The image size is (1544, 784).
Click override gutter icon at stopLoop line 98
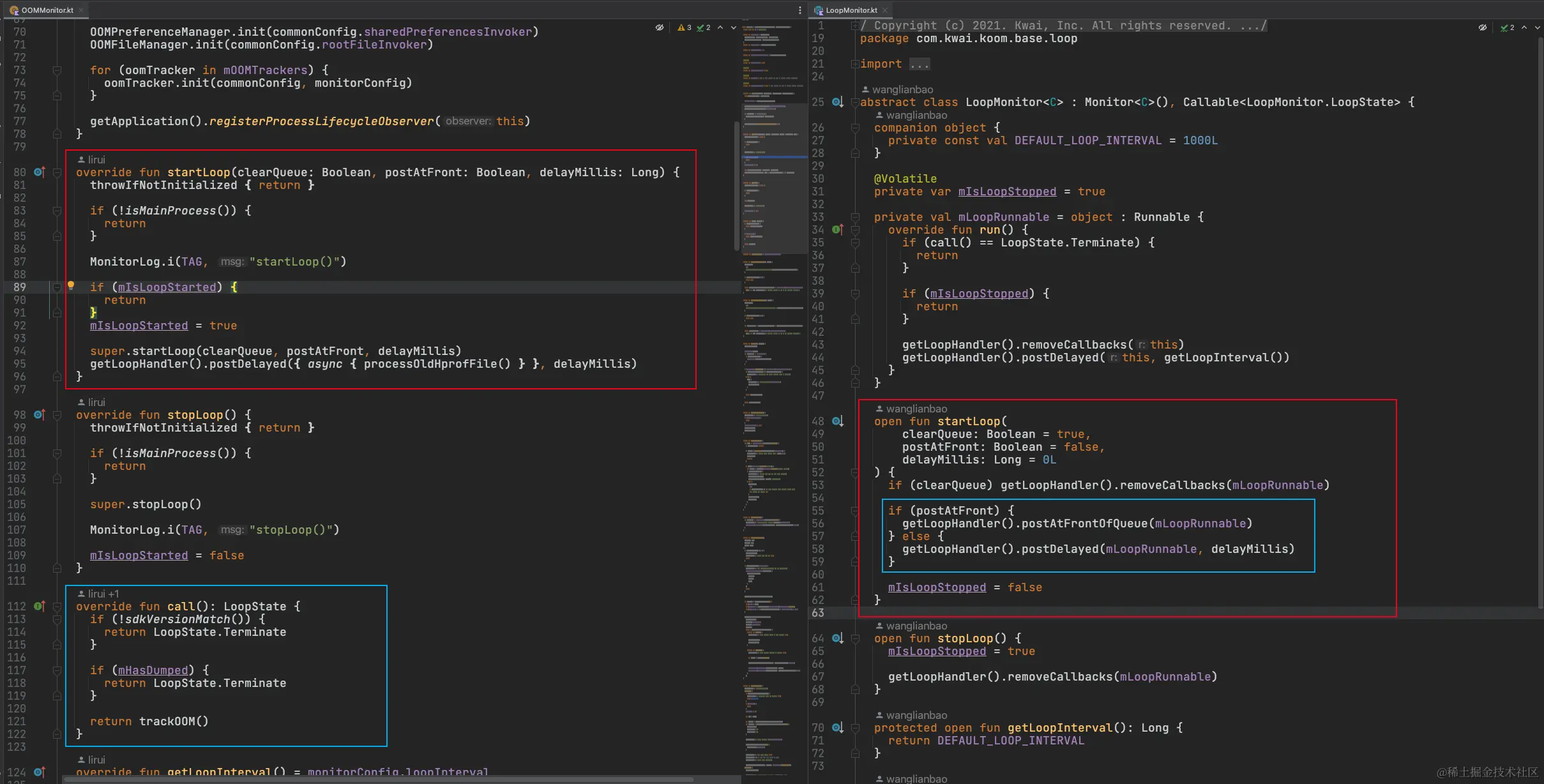click(40, 414)
